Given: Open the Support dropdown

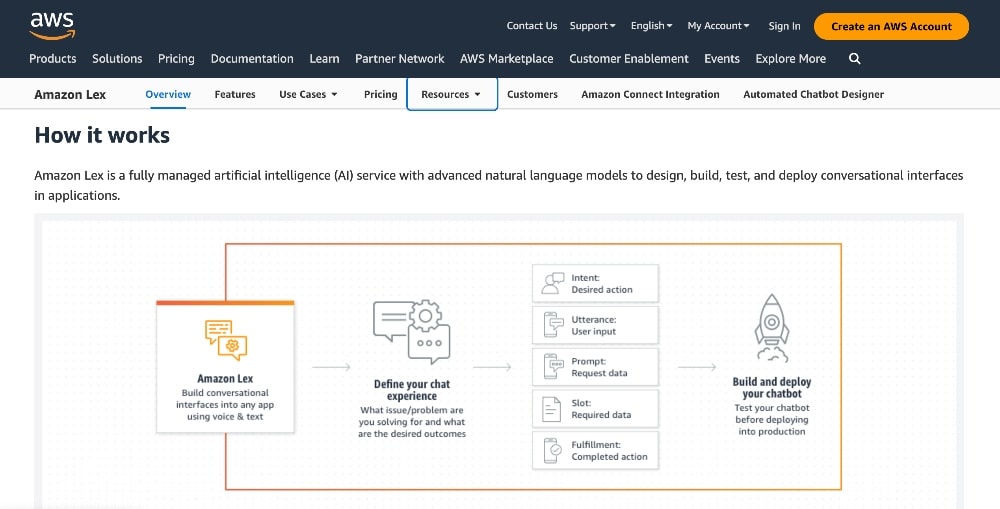Looking at the screenshot, I should 592,26.
